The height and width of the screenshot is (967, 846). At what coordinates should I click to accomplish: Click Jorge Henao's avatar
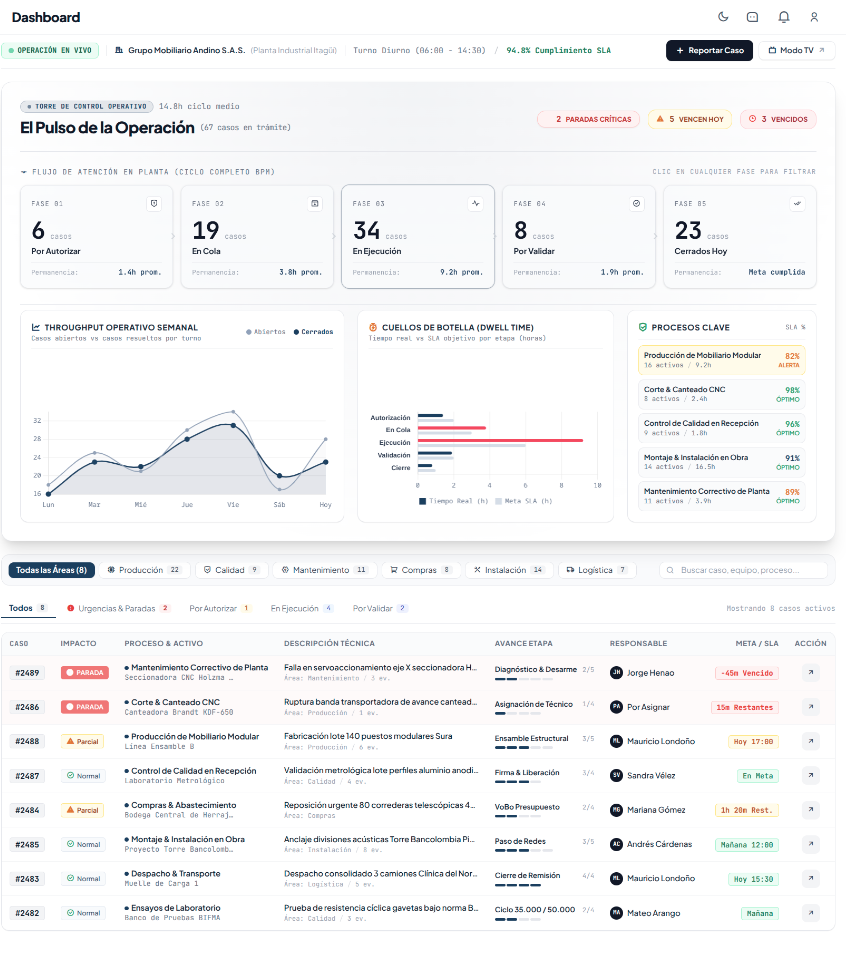pos(616,673)
